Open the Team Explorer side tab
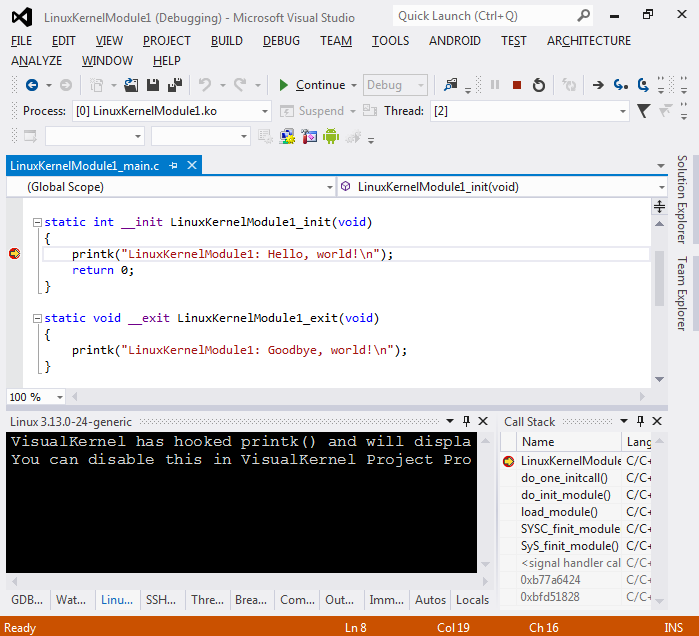 point(682,293)
